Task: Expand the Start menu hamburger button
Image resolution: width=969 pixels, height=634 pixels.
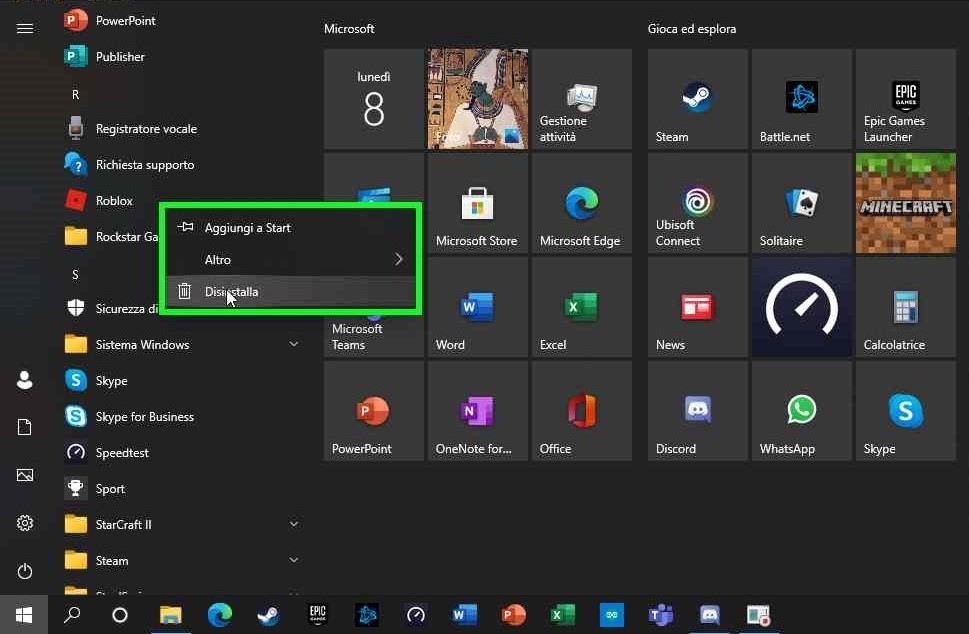Action: (x=25, y=28)
